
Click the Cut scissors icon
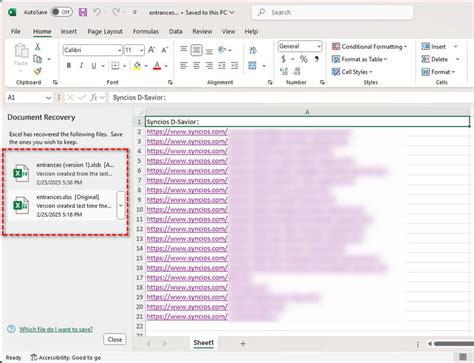coord(38,47)
